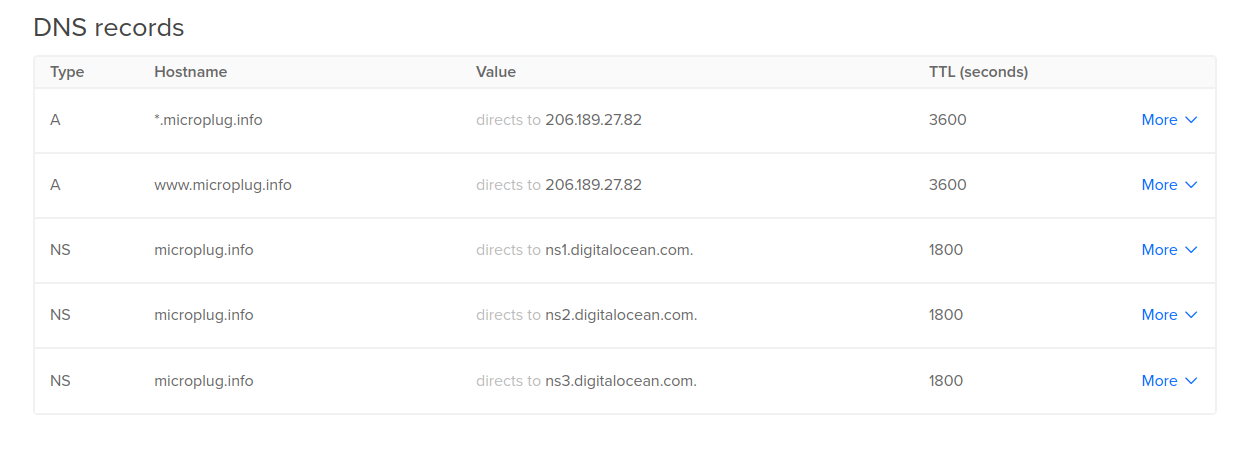Image resolution: width=1254 pixels, height=468 pixels.
Task: Click the Hostname column header
Action: click(x=190, y=72)
